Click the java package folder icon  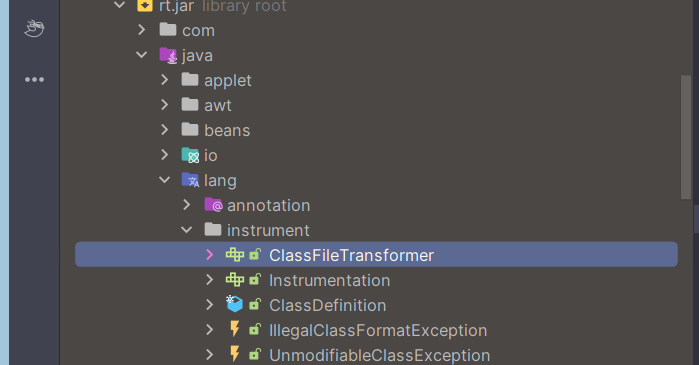point(169,56)
